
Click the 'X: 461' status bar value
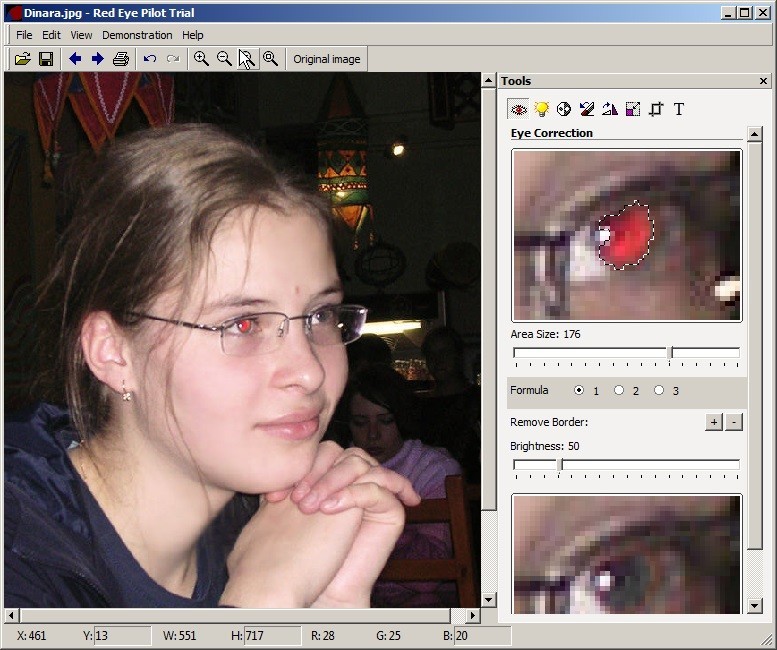click(31, 636)
